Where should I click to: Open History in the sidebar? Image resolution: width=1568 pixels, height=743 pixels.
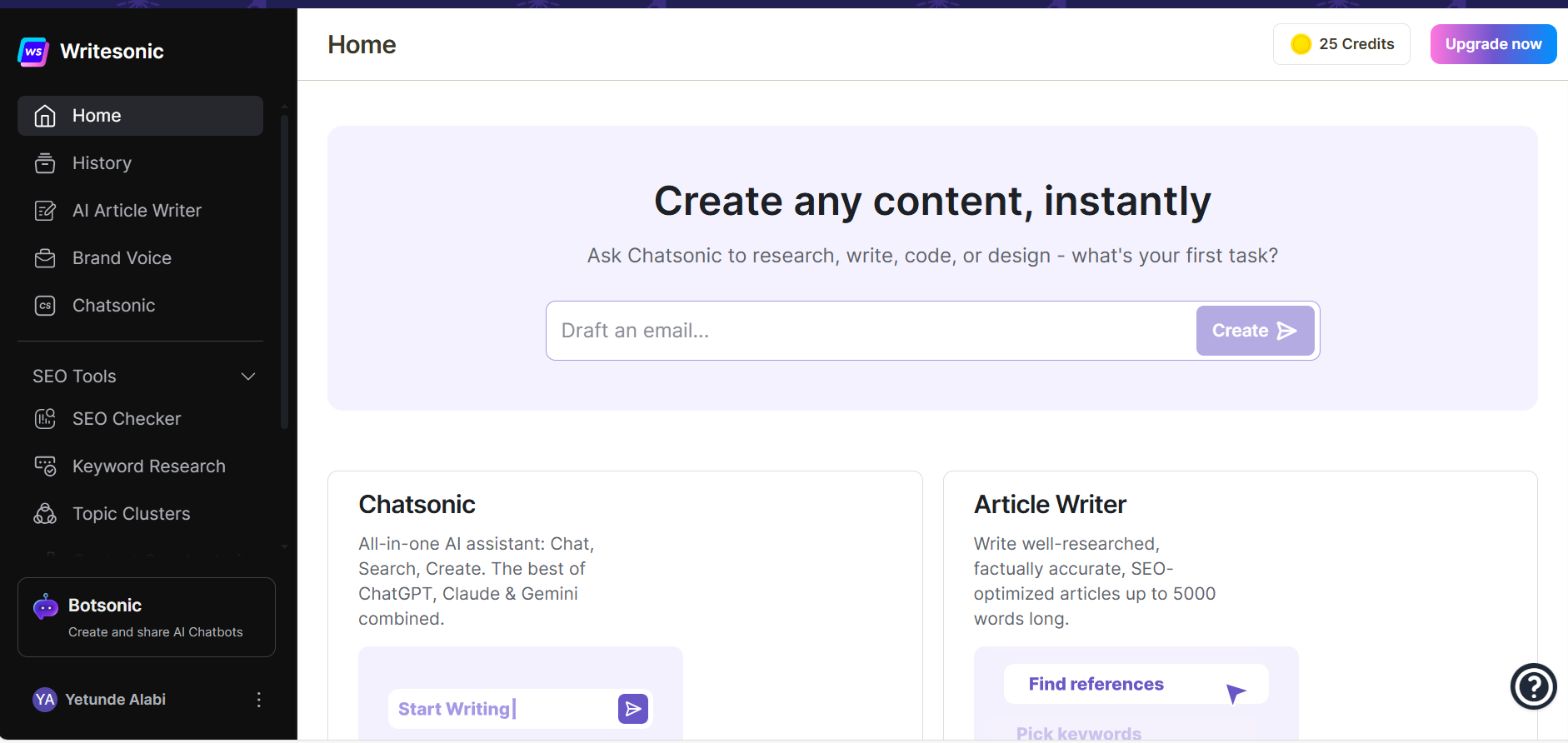coord(140,163)
